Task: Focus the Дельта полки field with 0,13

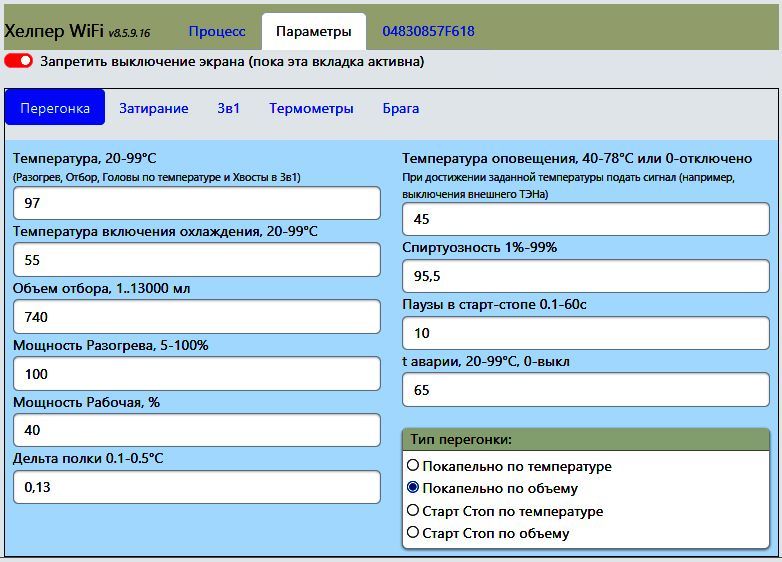Action: click(x=196, y=488)
